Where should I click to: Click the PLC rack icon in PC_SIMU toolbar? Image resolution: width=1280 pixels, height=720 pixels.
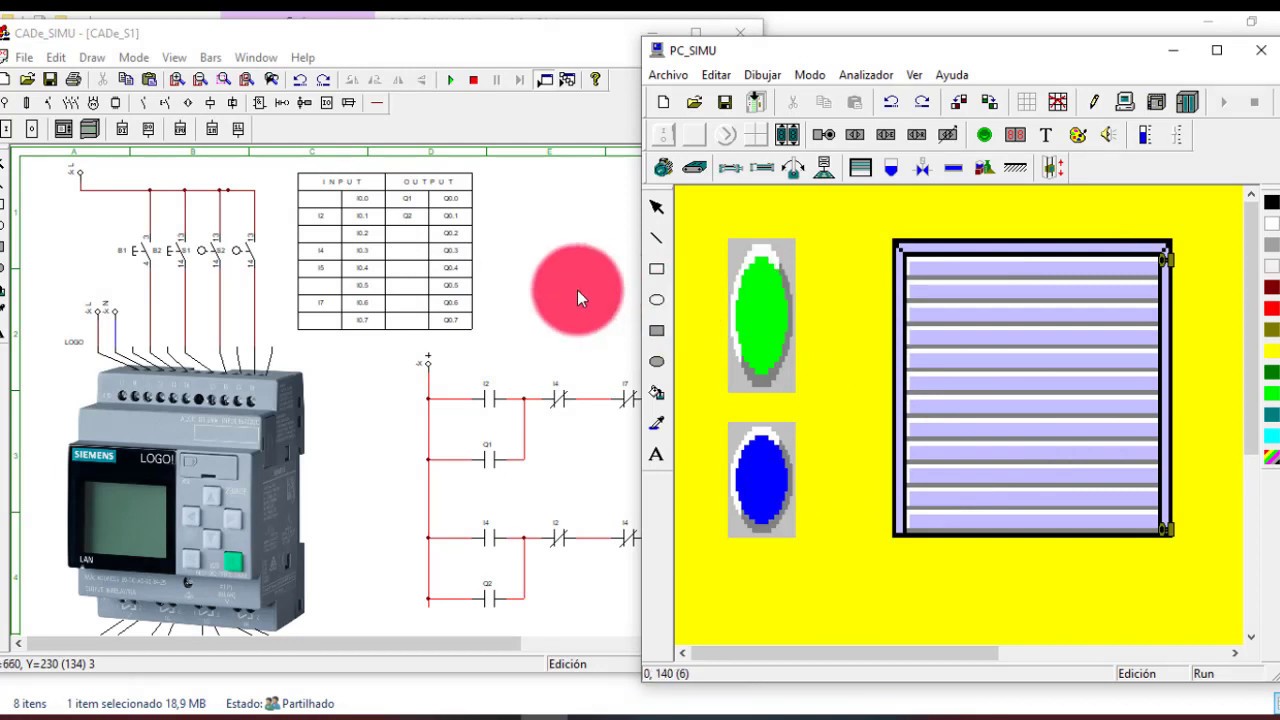(1187, 102)
